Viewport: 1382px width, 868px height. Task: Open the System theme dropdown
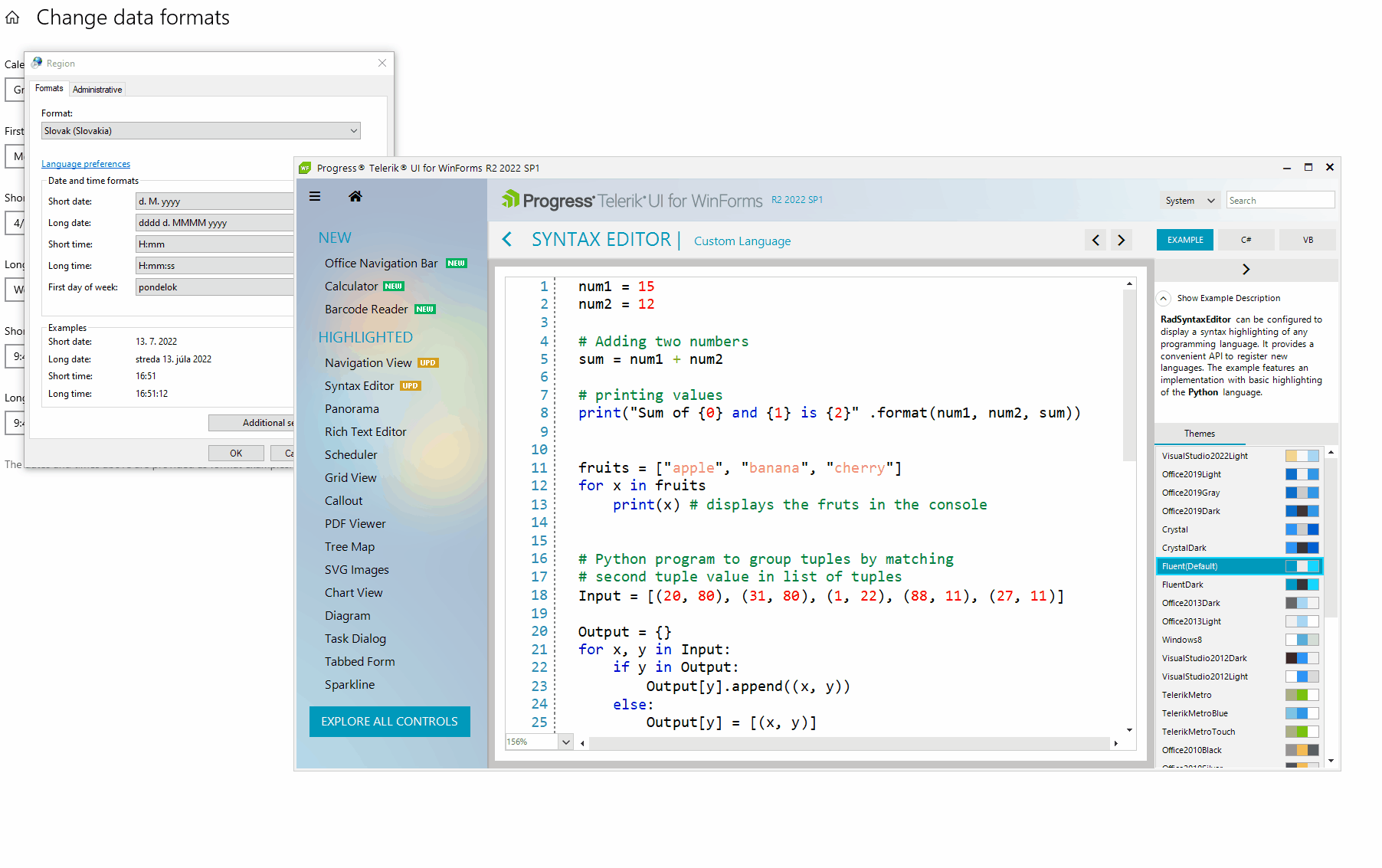[1190, 201]
